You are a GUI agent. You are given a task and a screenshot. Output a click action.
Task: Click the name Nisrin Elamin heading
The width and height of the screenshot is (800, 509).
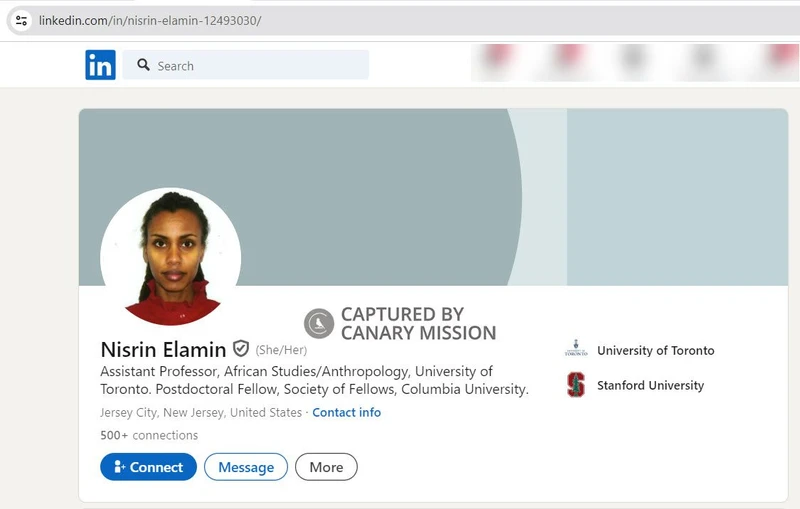tap(163, 349)
